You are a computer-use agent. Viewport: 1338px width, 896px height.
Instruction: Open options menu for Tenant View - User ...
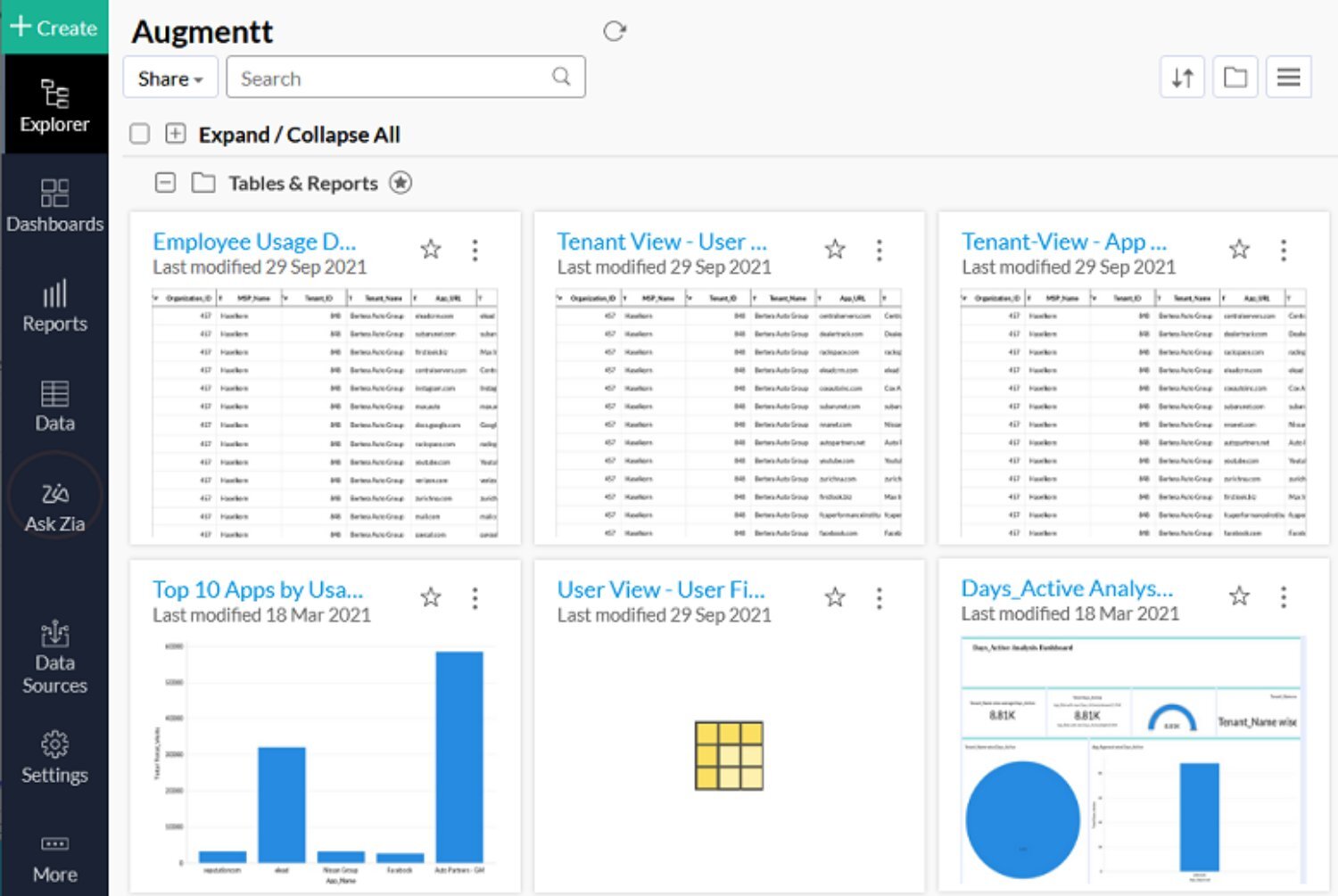coord(880,250)
